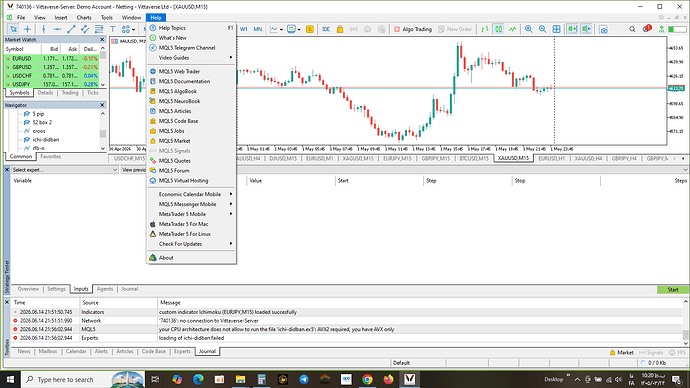The width and height of the screenshot is (690, 388).
Task: Switch to the EURUSD,H1 chart tab
Action: pos(551,158)
